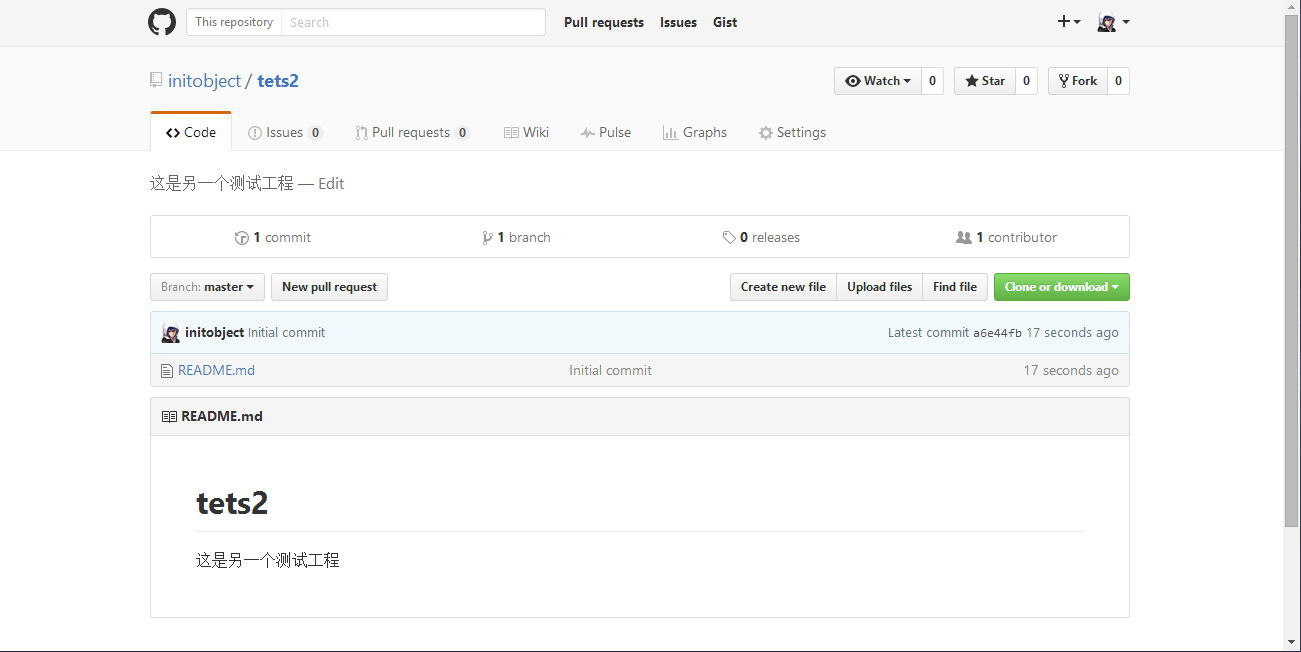The width and height of the screenshot is (1301, 652).
Task: Click the scrollbar down arrow
Action: coord(1292,643)
